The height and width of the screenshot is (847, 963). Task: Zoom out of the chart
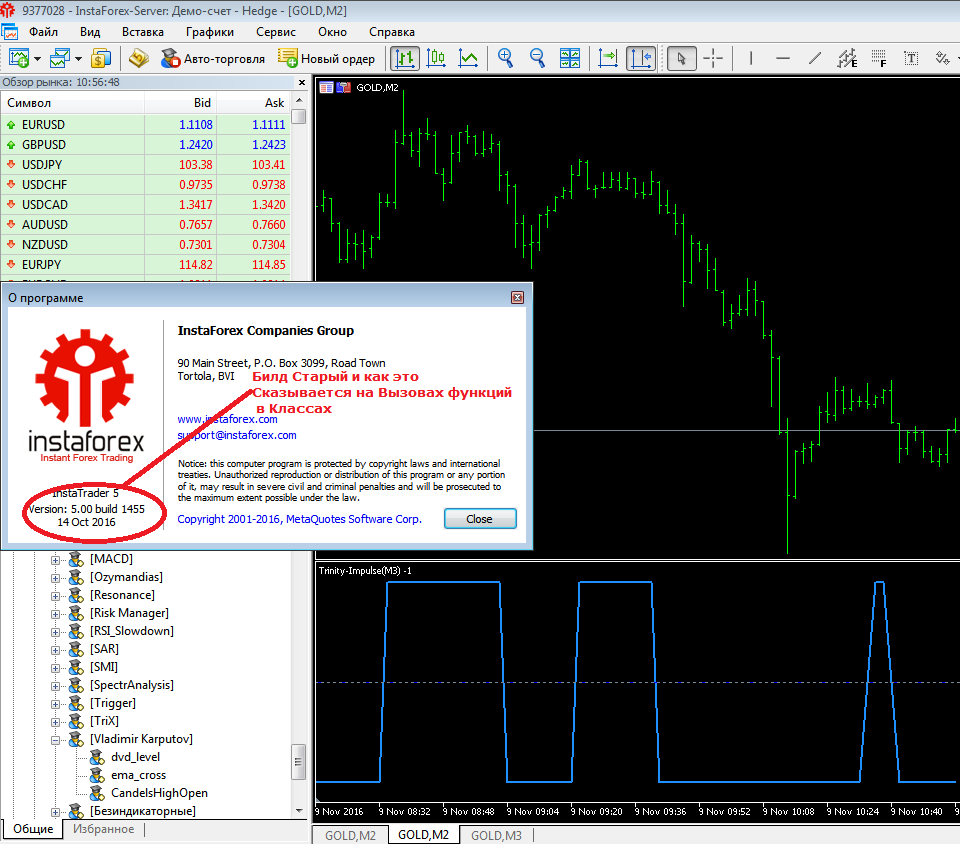(537, 58)
